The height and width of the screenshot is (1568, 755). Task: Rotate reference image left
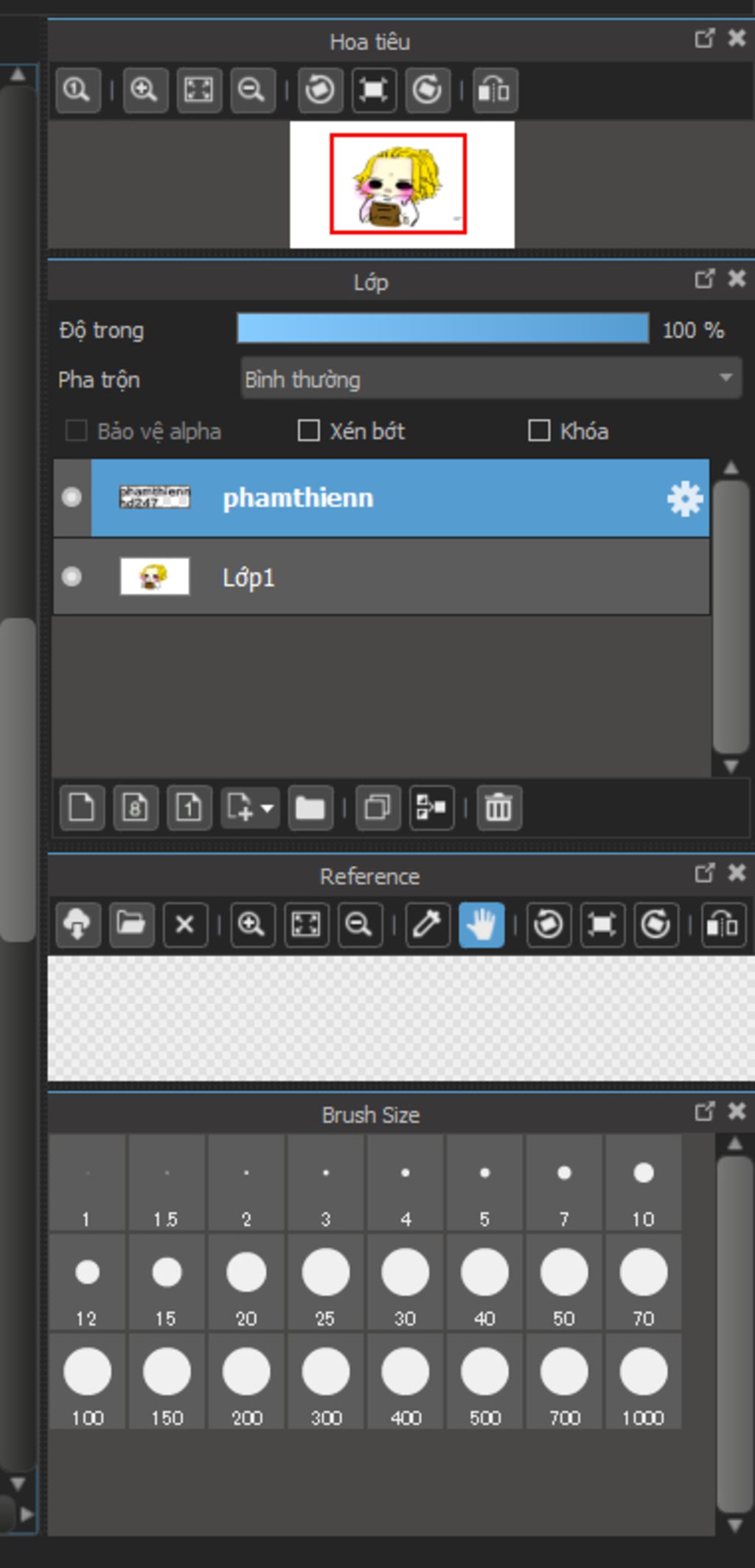click(549, 924)
